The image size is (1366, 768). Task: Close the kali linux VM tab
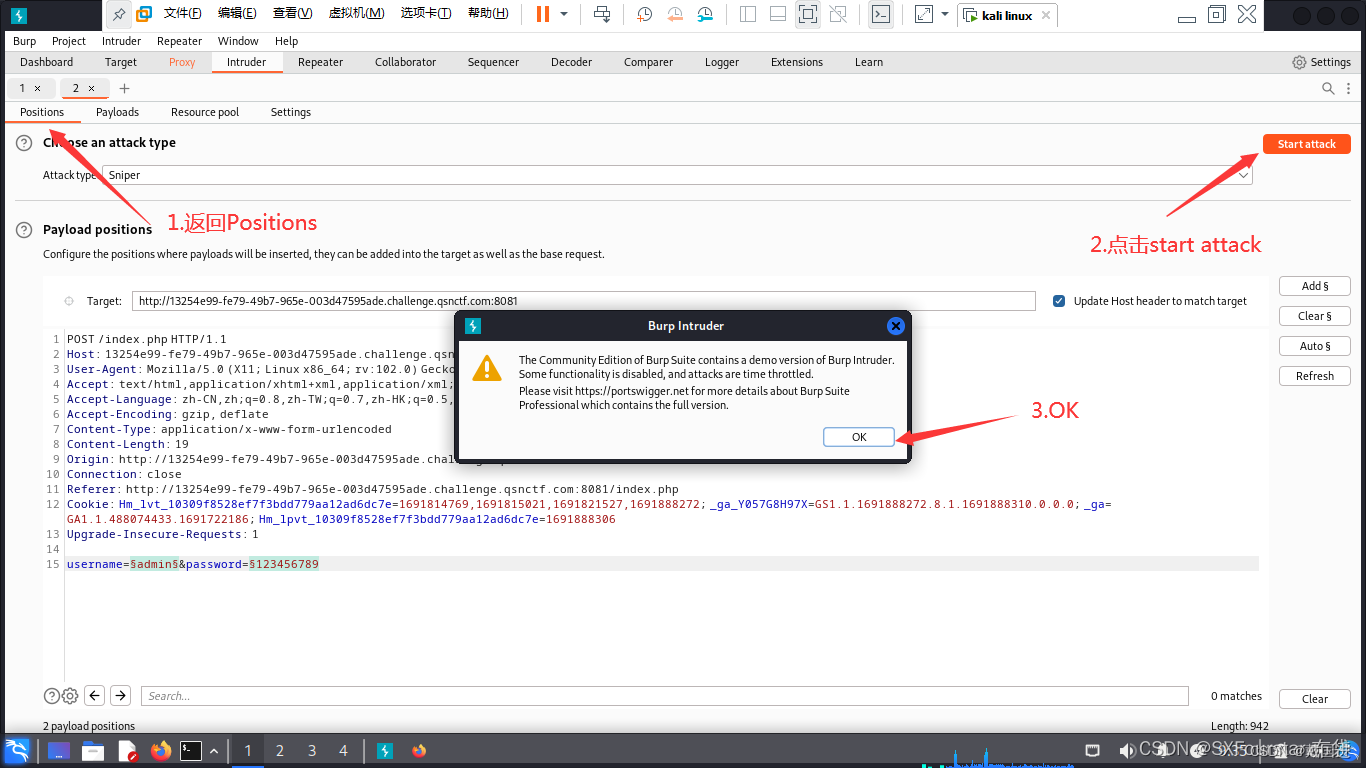click(x=1045, y=15)
